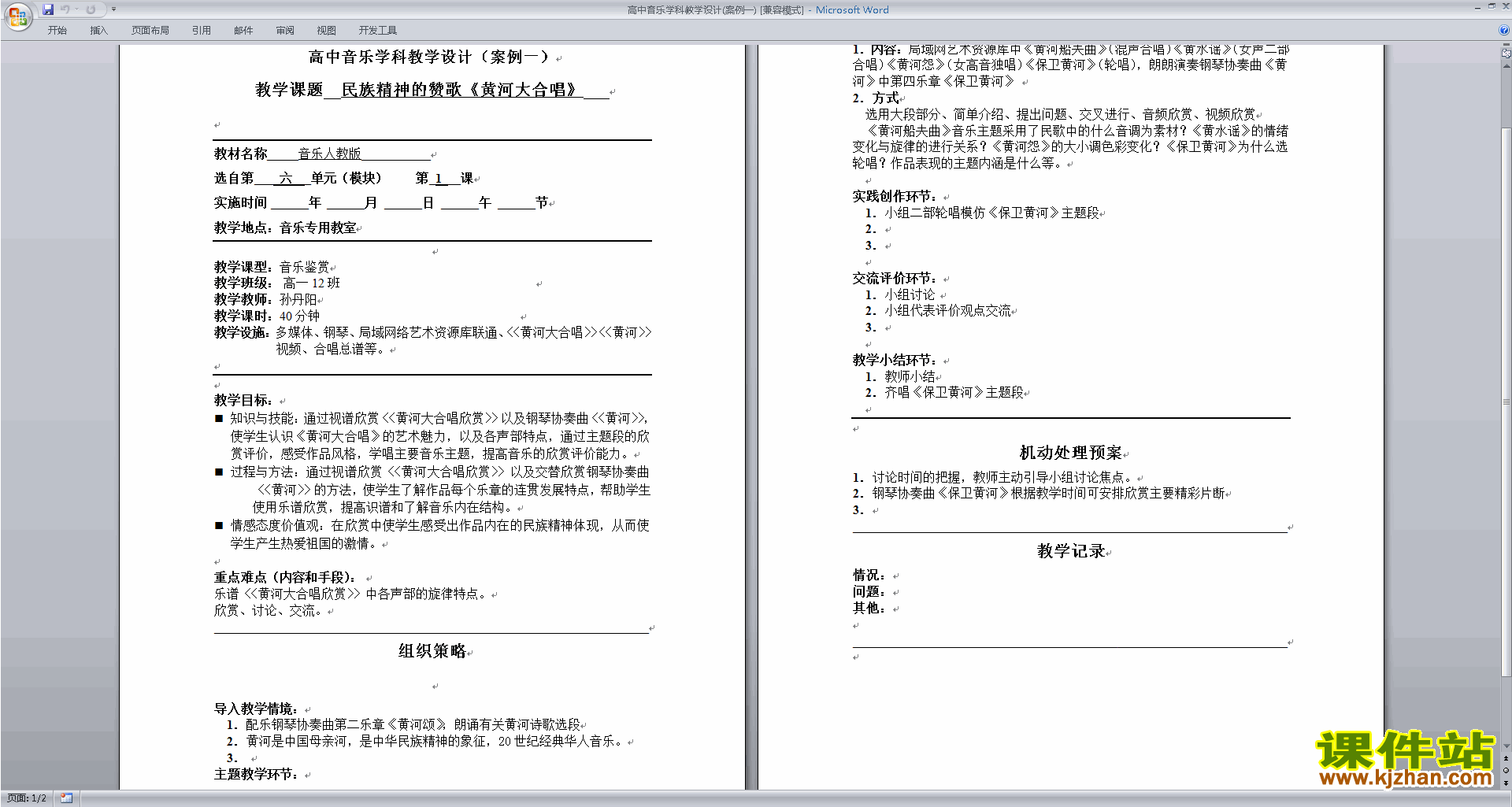Click the 机动处理预案 heading

point(1070,453)
